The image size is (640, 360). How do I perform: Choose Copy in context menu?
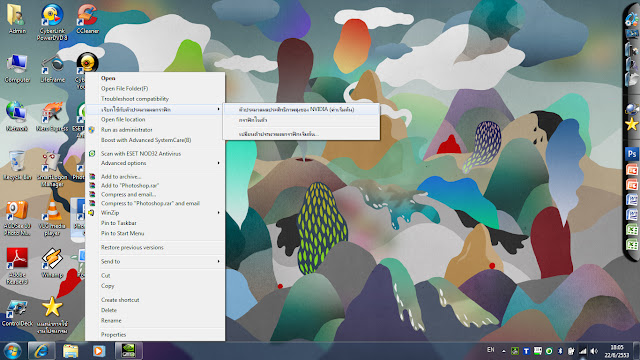coord(155,286)
